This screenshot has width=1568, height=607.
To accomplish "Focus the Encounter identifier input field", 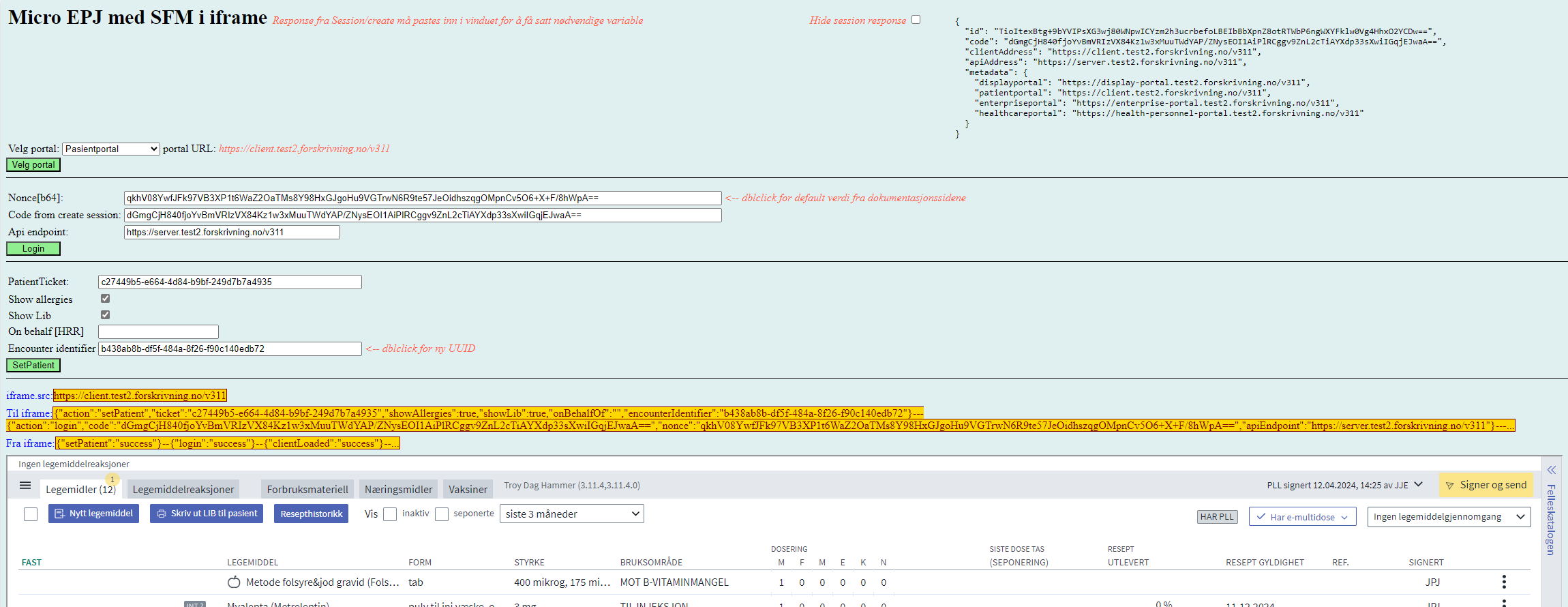I will point(230,349).
